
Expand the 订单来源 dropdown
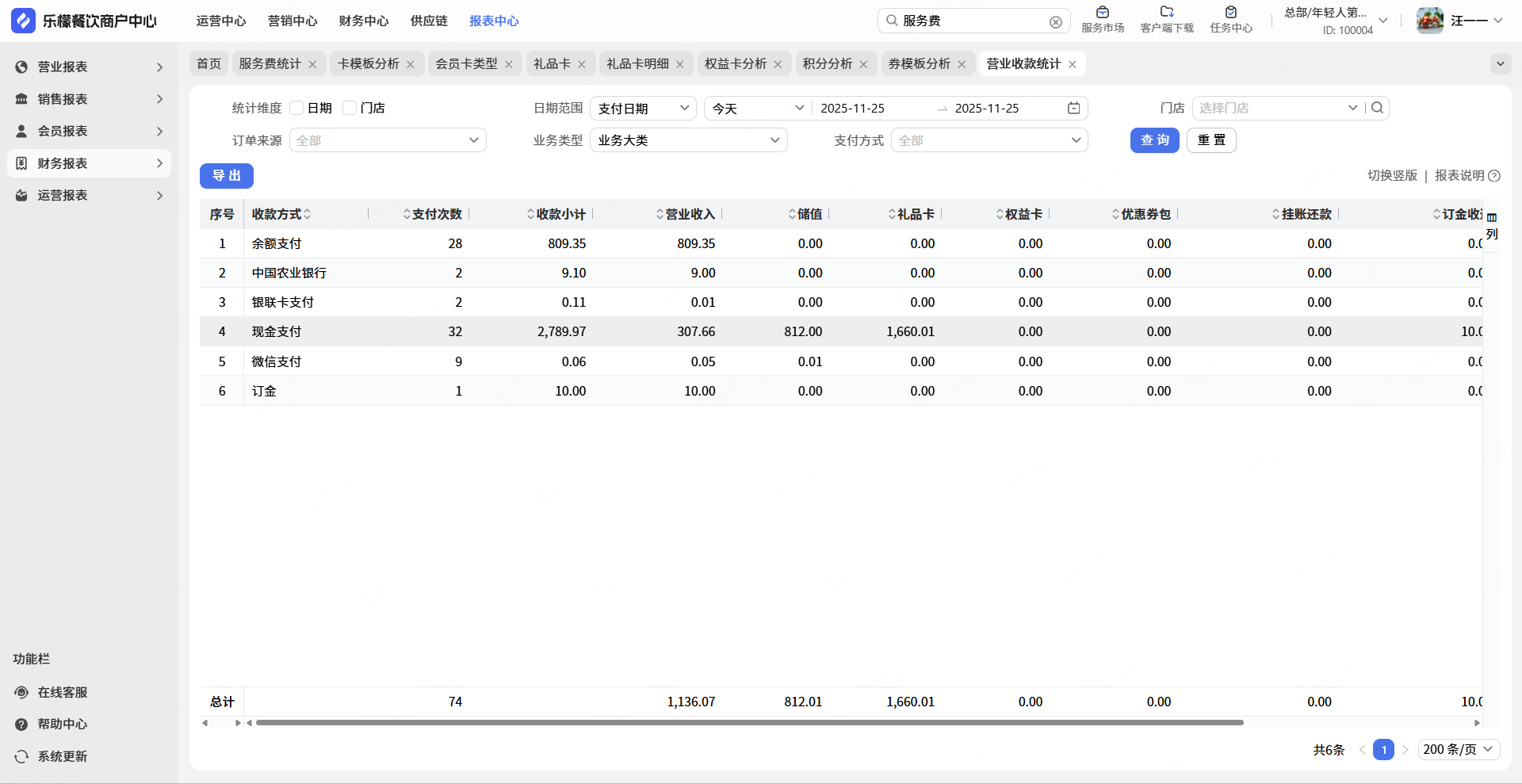pyautogui.click(x=388, y=140)
